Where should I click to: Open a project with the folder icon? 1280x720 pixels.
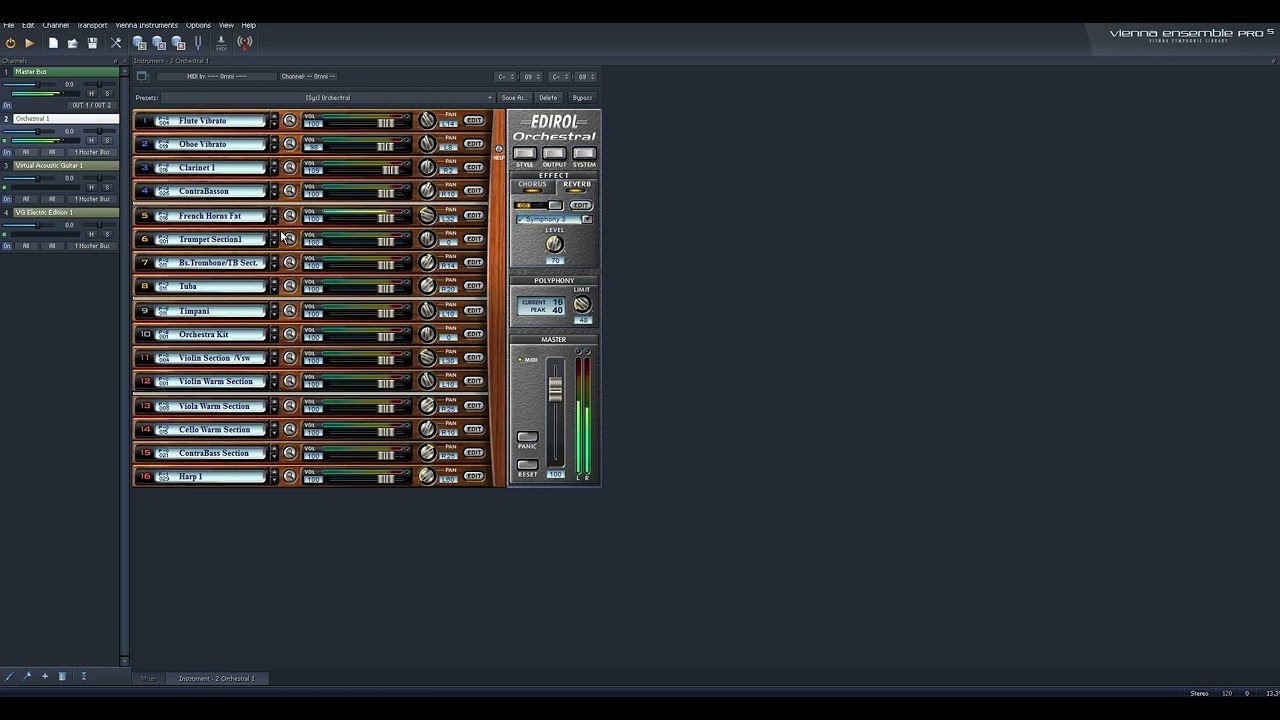(72, 43)
